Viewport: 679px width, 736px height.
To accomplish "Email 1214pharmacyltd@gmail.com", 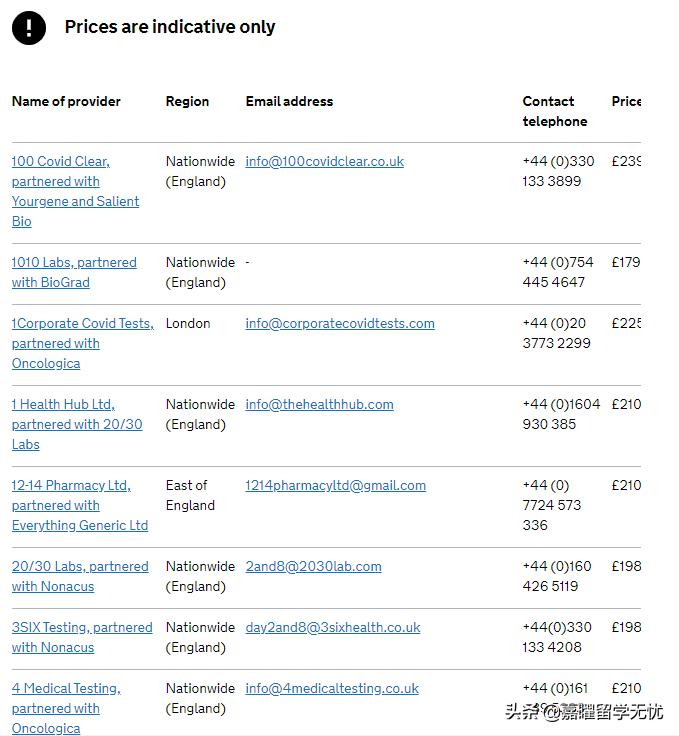I will pyautogui.click(x=335, y=485).
